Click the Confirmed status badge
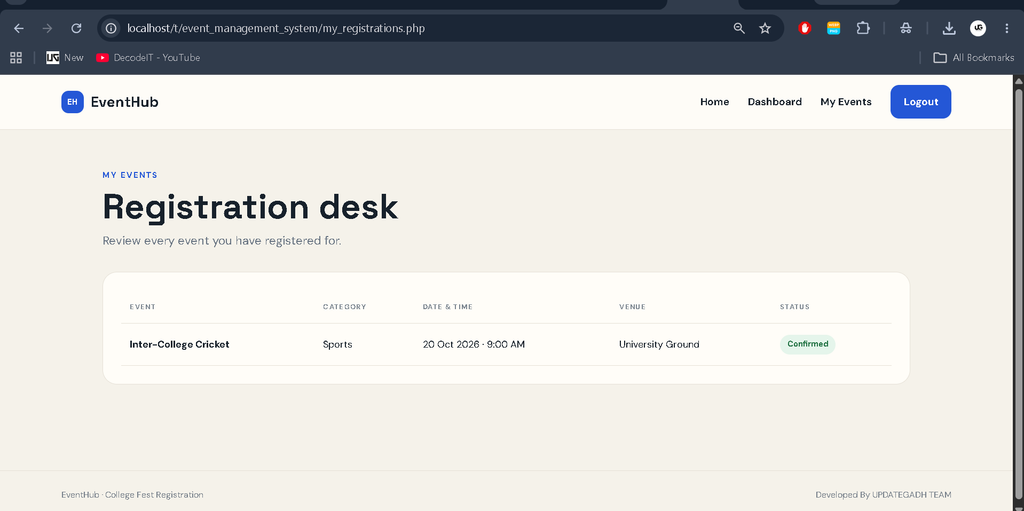This screenshot has width=1024, height=511. point(807,344)
